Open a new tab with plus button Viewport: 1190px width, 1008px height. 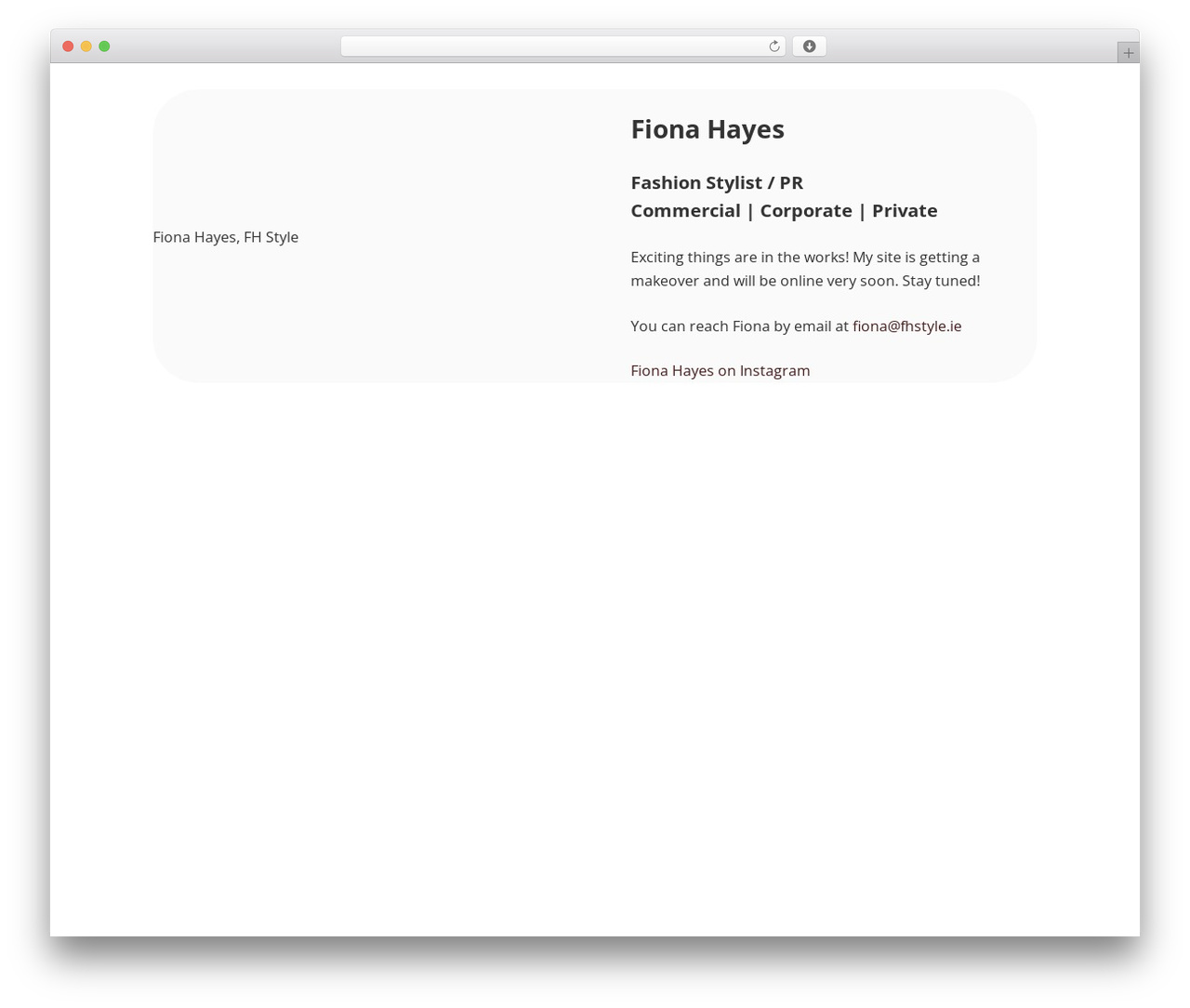coord(1128,53)
